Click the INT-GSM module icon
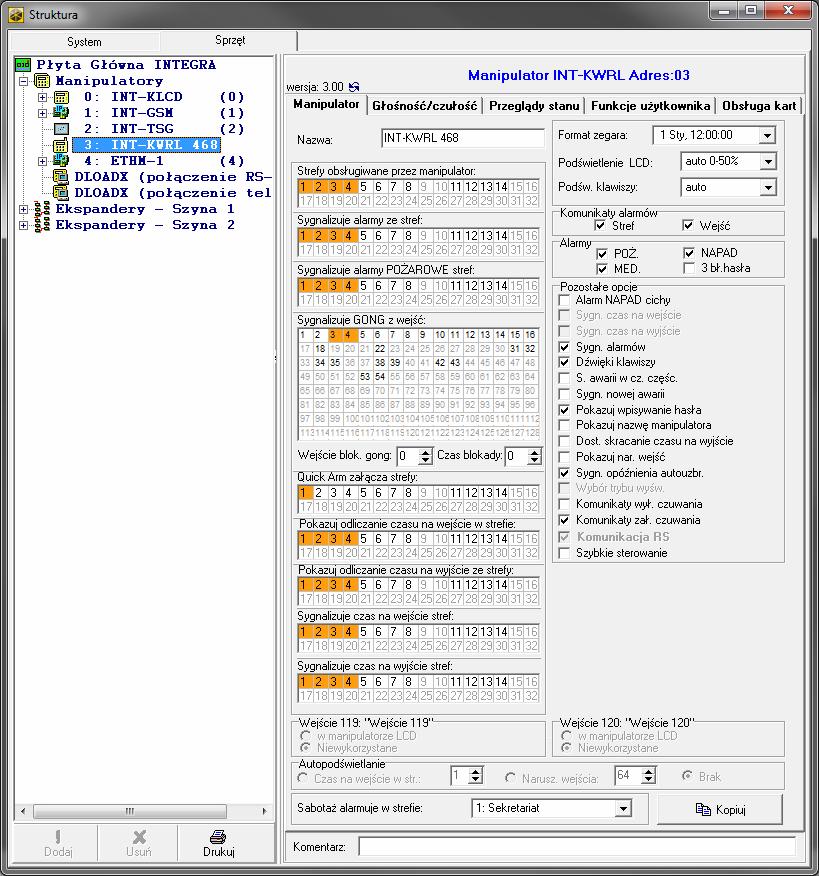 61,113
